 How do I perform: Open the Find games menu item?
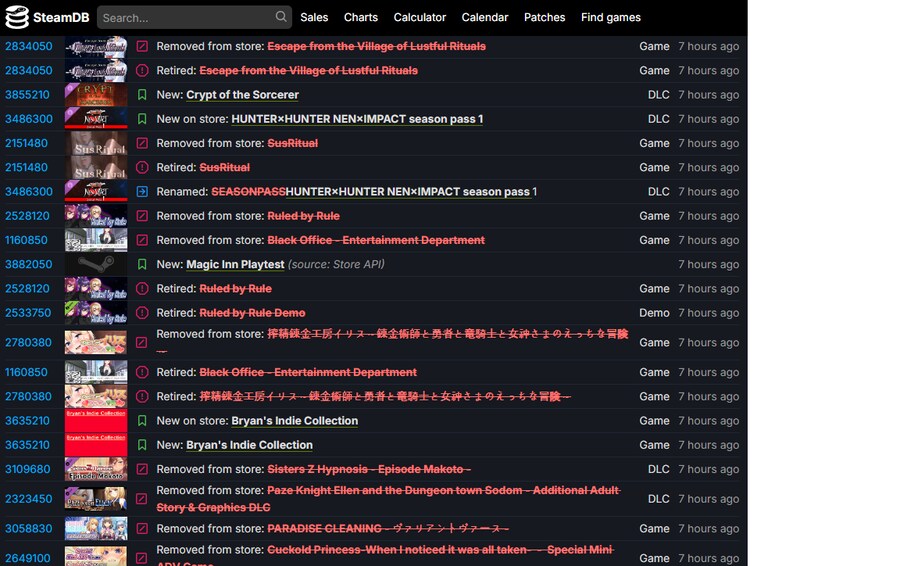611,17
